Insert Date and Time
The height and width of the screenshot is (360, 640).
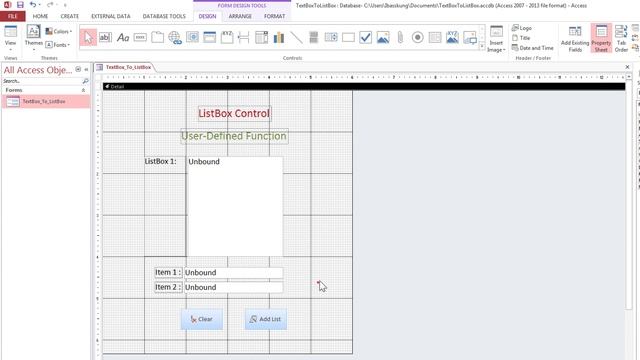click(533, 48)
